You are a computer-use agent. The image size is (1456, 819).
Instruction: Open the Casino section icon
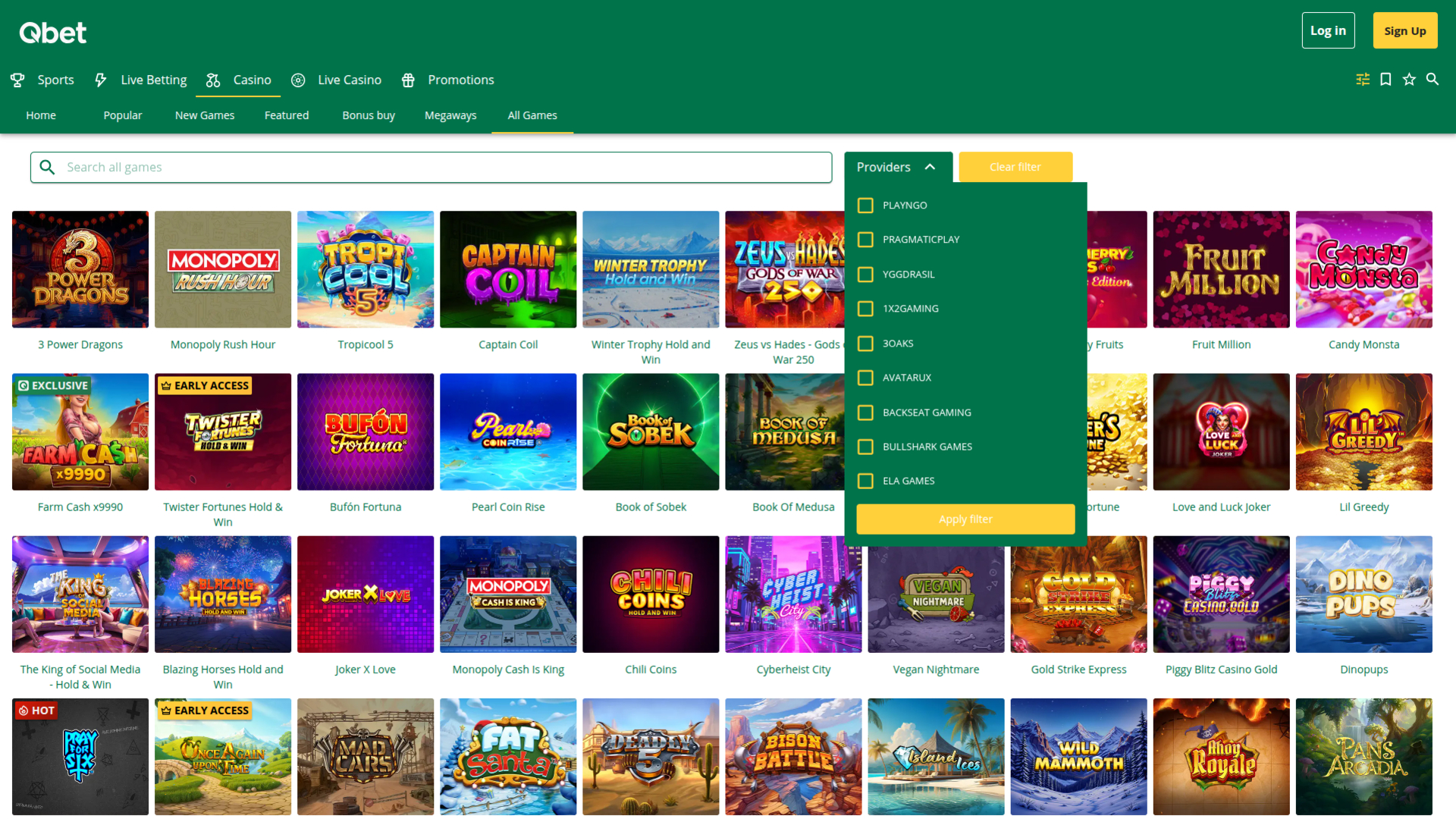coord(213,79)
